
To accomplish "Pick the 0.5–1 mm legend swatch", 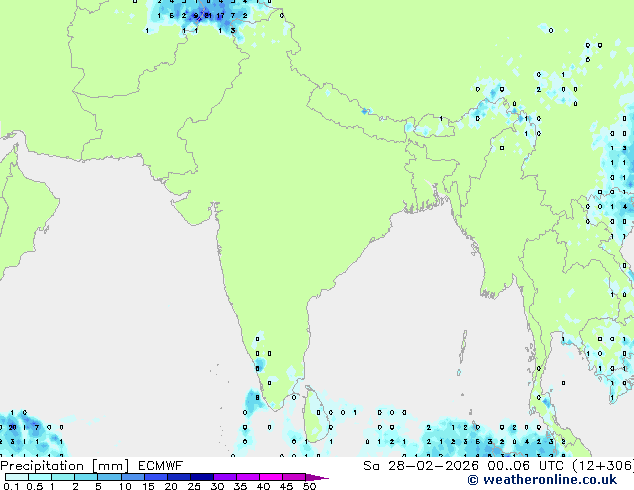I will tap(40, 477).
